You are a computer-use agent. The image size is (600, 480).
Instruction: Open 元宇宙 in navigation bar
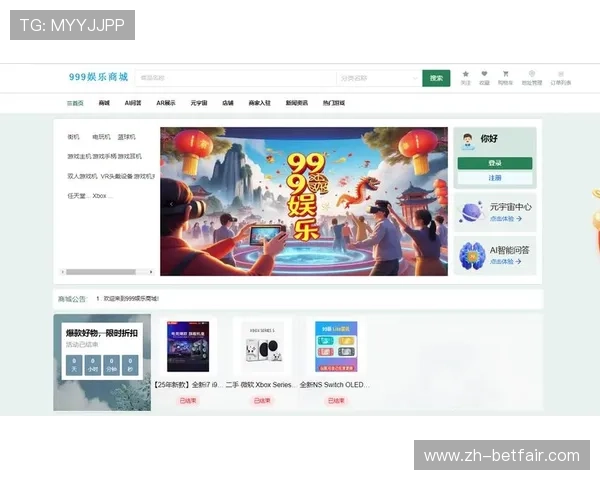click(x=199, y=103)
